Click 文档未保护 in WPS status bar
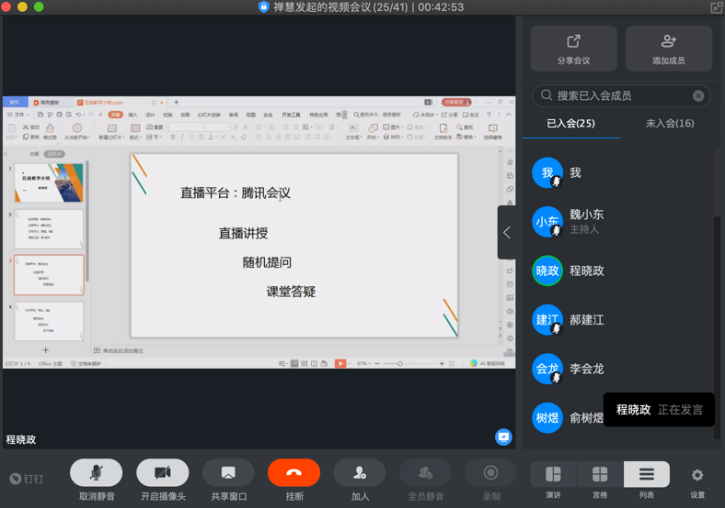Screen dimensions: 725x508 86,364
